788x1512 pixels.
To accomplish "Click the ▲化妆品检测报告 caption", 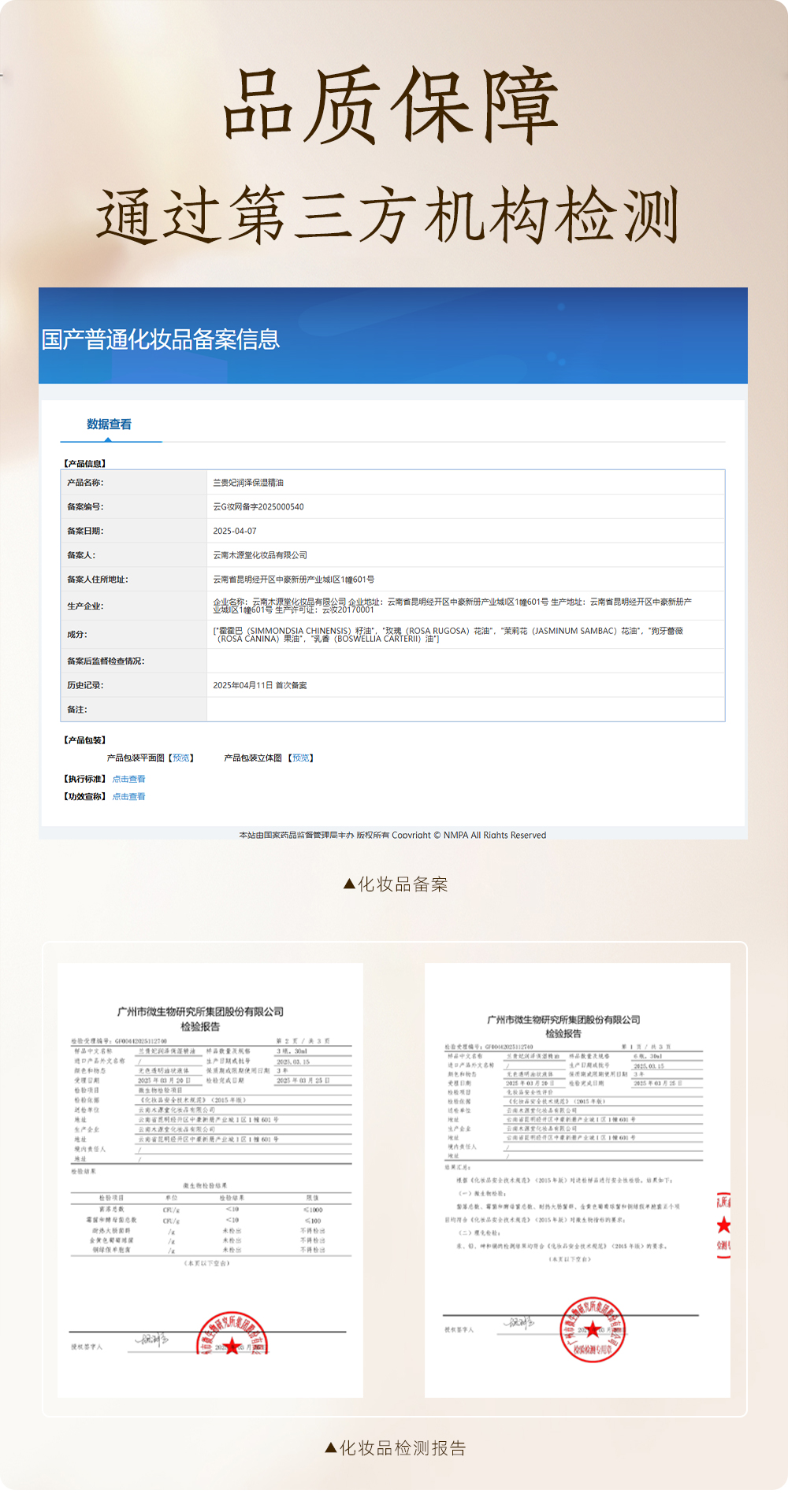I will 396,1448.
